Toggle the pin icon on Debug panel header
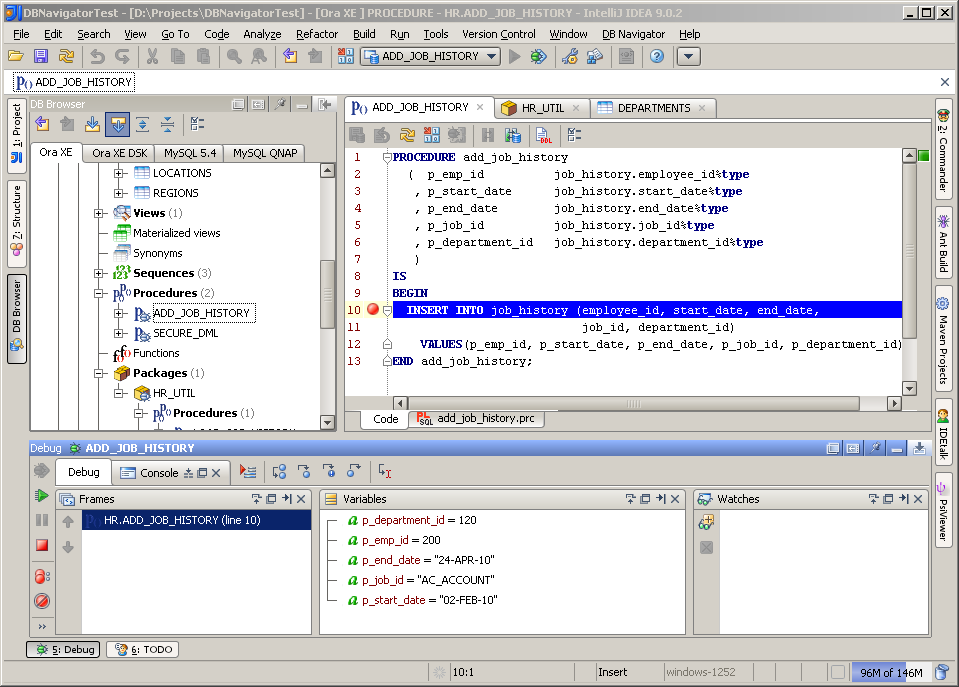 [x=875, y=448]
